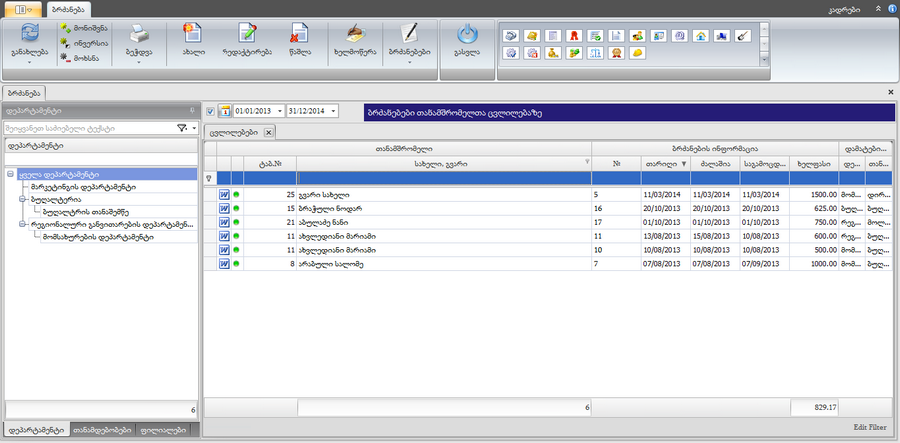Open the 01/01/2013 start date dropdown
This screenshot has width=900, height=443.
click(x=279, y=111)
